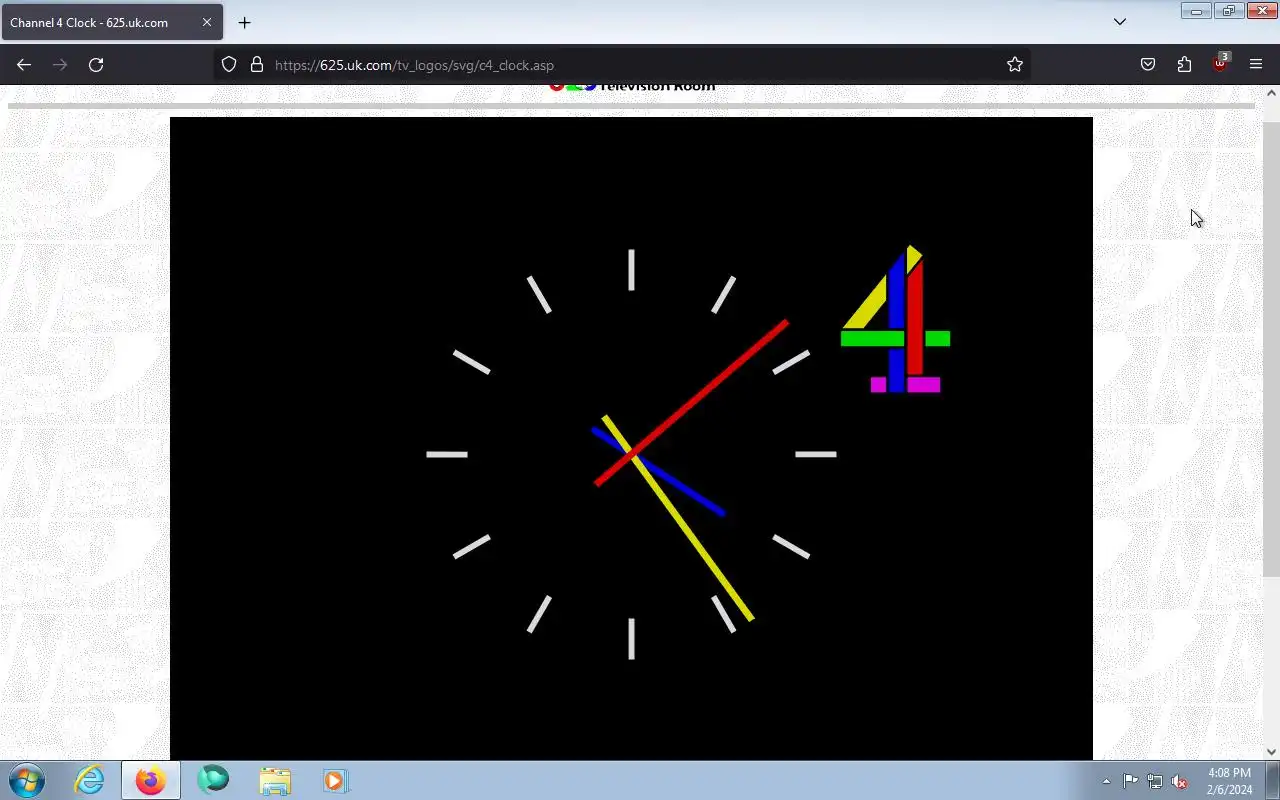Bookmark this page with the star icon
The image size is (1280, 800).
pos(1015,65)
